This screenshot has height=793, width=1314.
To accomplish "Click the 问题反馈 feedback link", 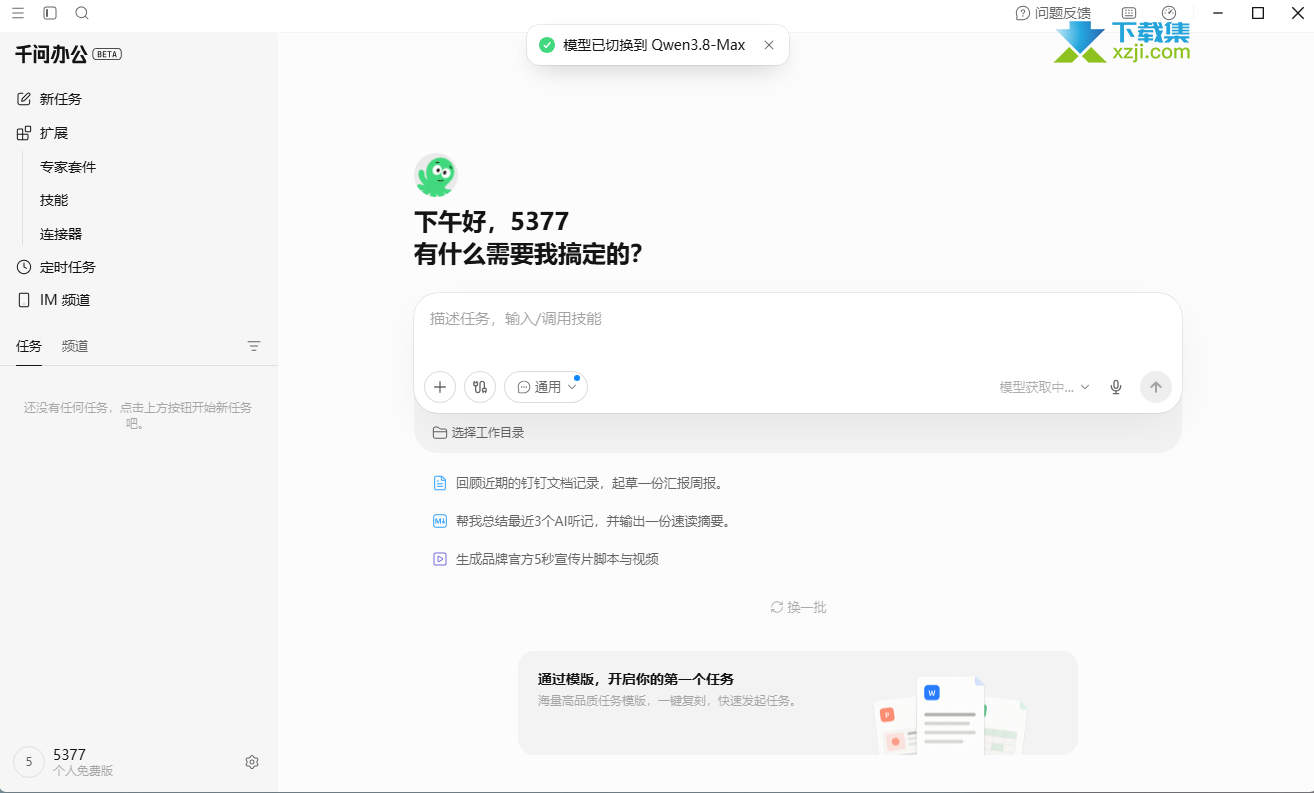I will point(1062,13).
